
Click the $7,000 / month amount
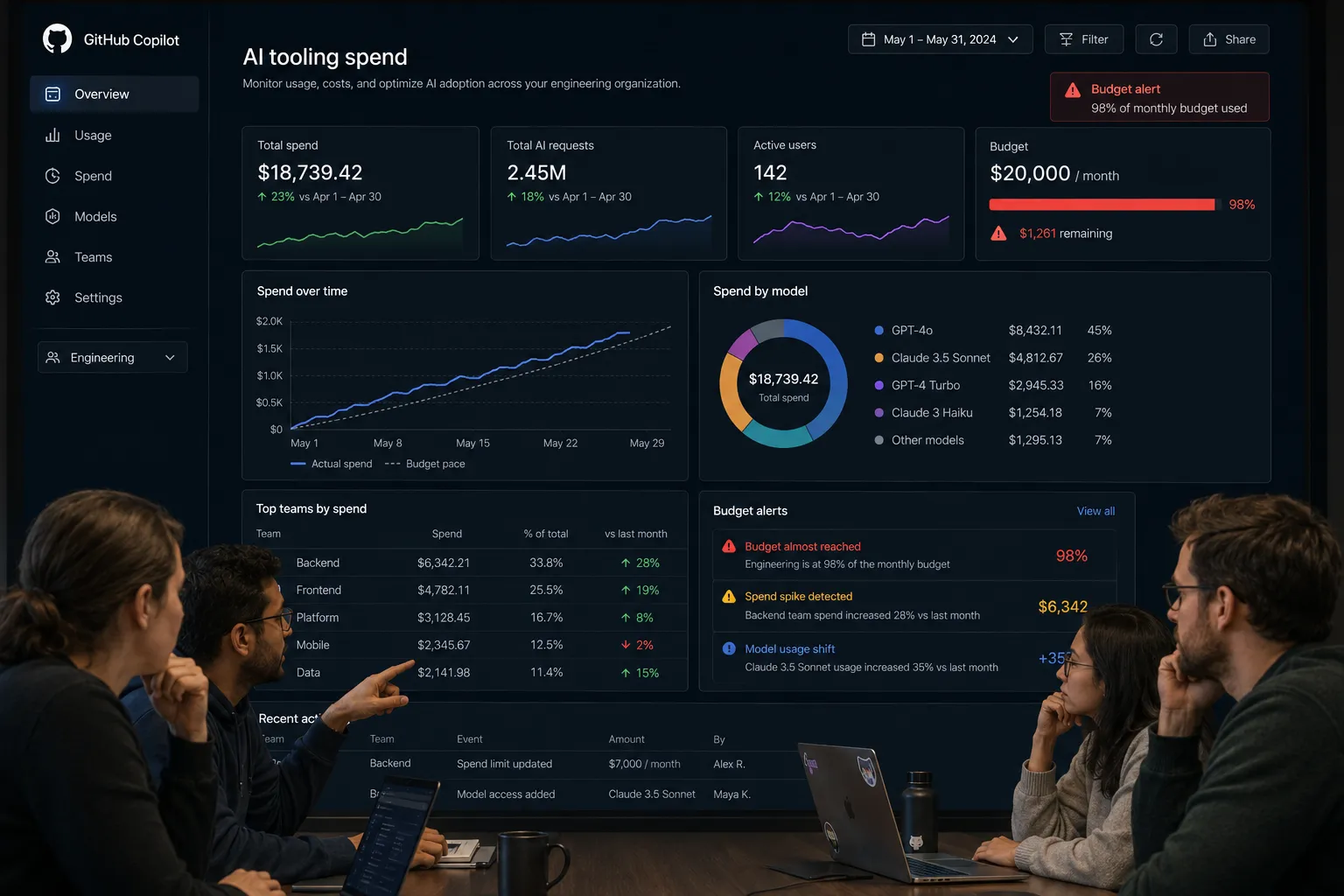tap(644, 764)
